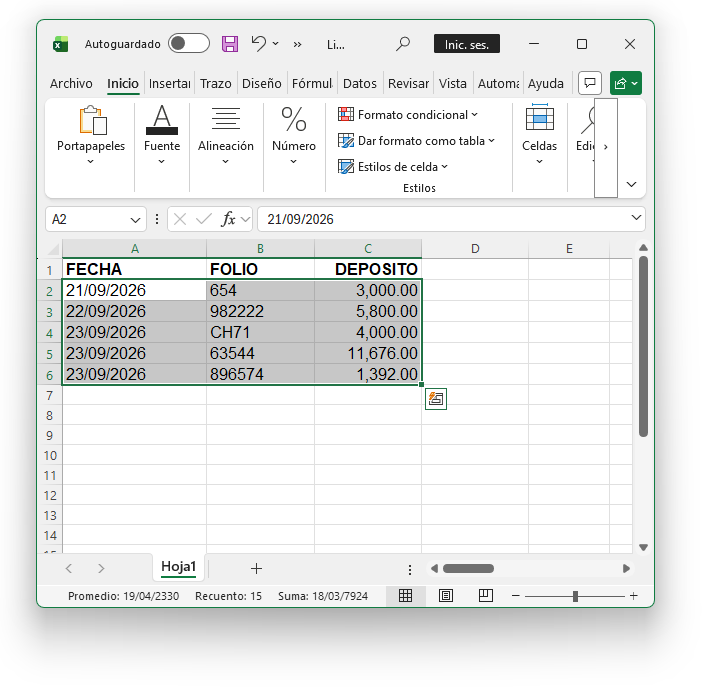Expand the formula bar with chevron
The image size is (707, 695).
(636, 217)
